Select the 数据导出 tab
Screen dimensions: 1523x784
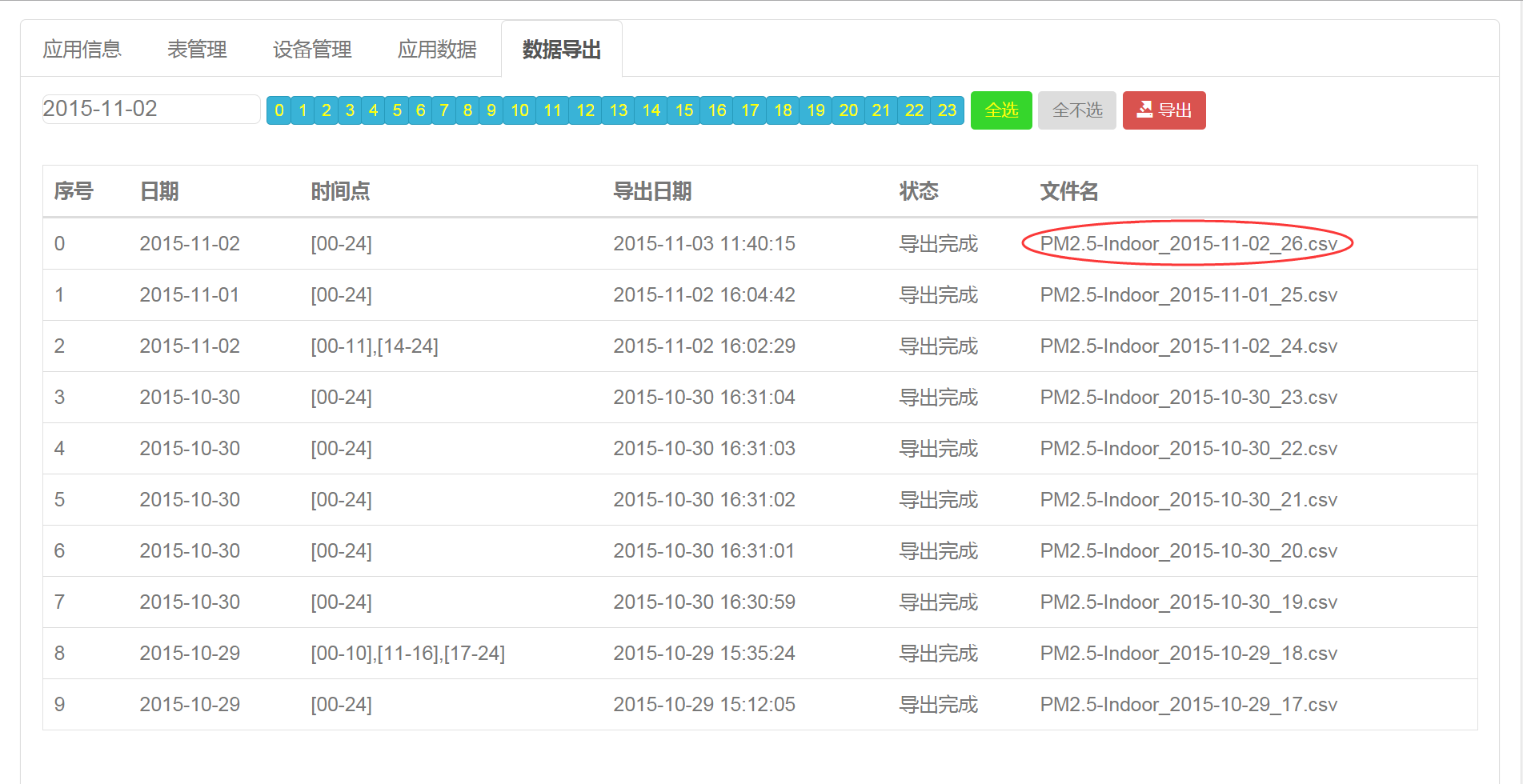coord(561,50)
